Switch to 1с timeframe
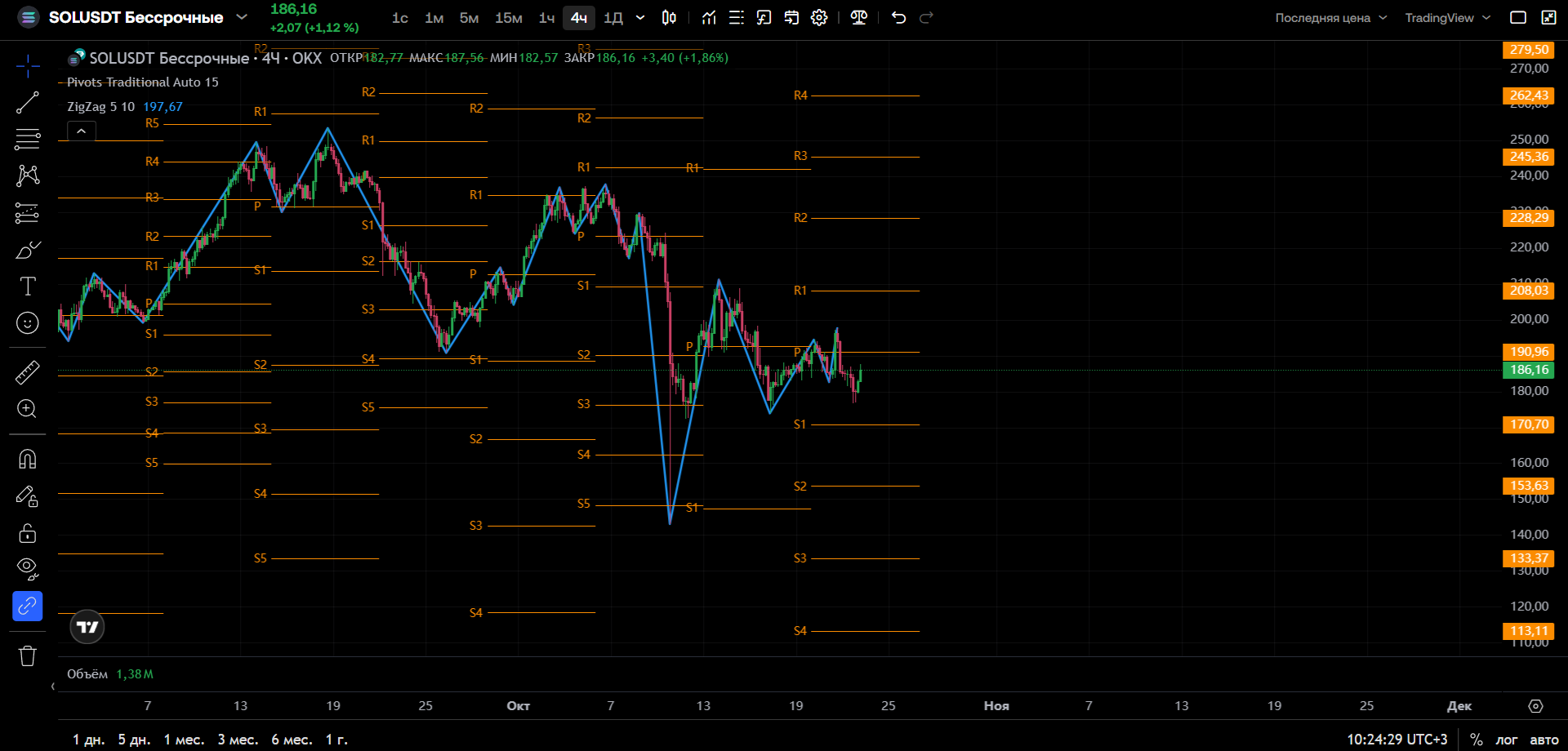The image size is (1568, 751). (400, 18)
